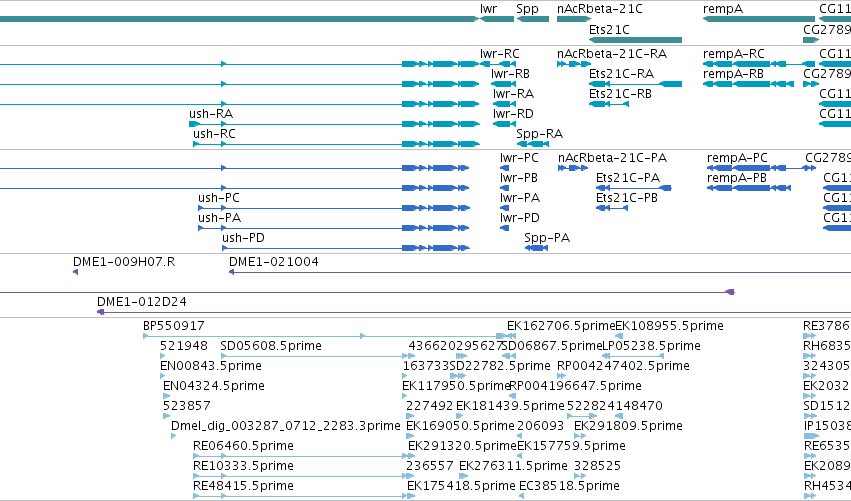Select the Ets21C-PB protein label
Viewport: 851px width, 501px height.
point(627,198)
